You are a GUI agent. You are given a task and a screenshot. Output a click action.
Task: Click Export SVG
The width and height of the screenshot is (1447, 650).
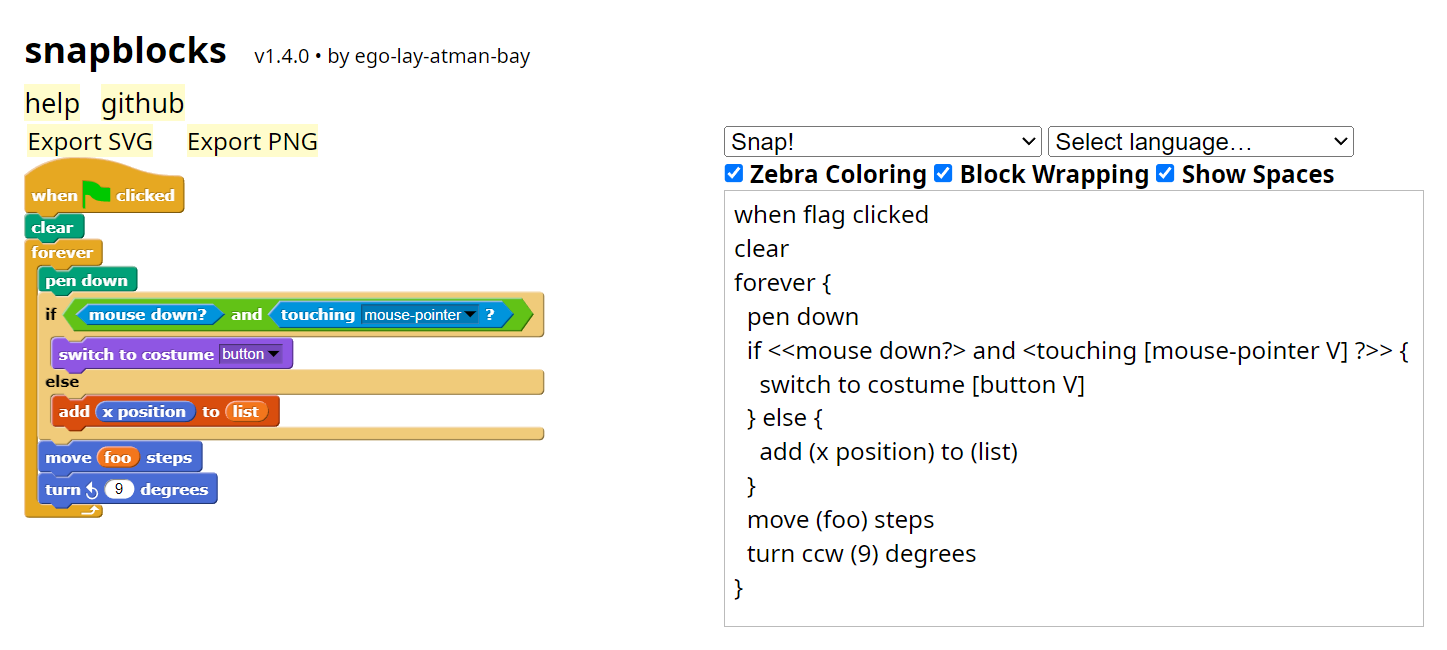(x=90, y=142)
